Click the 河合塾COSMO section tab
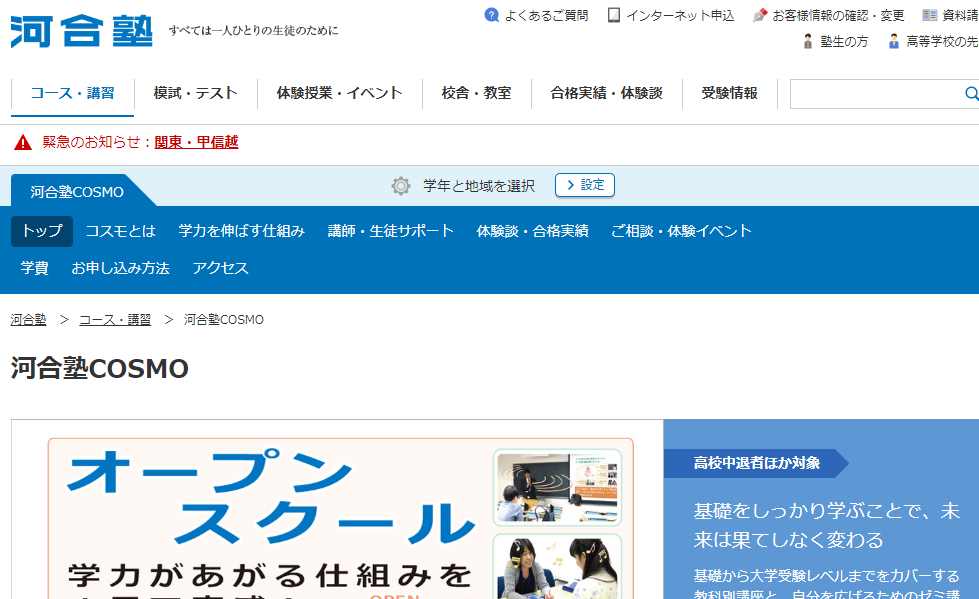 coord(77,192)
